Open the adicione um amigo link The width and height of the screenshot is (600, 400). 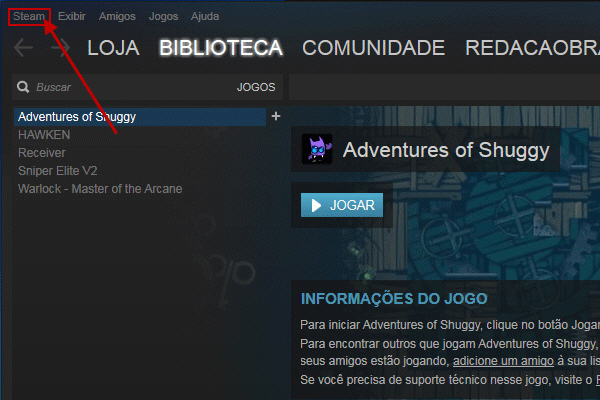click(503, 361)
